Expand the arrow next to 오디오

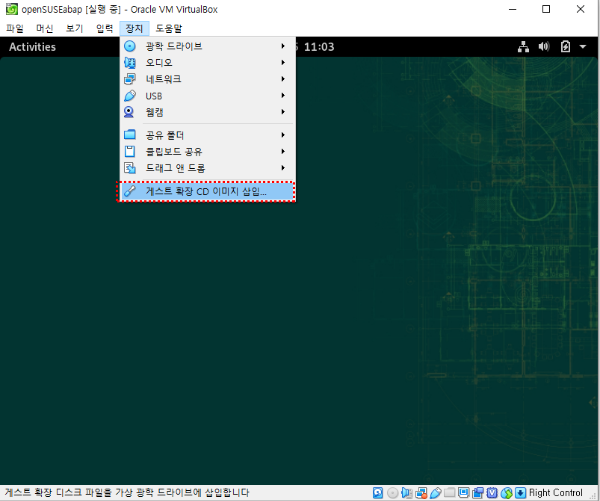283,62
